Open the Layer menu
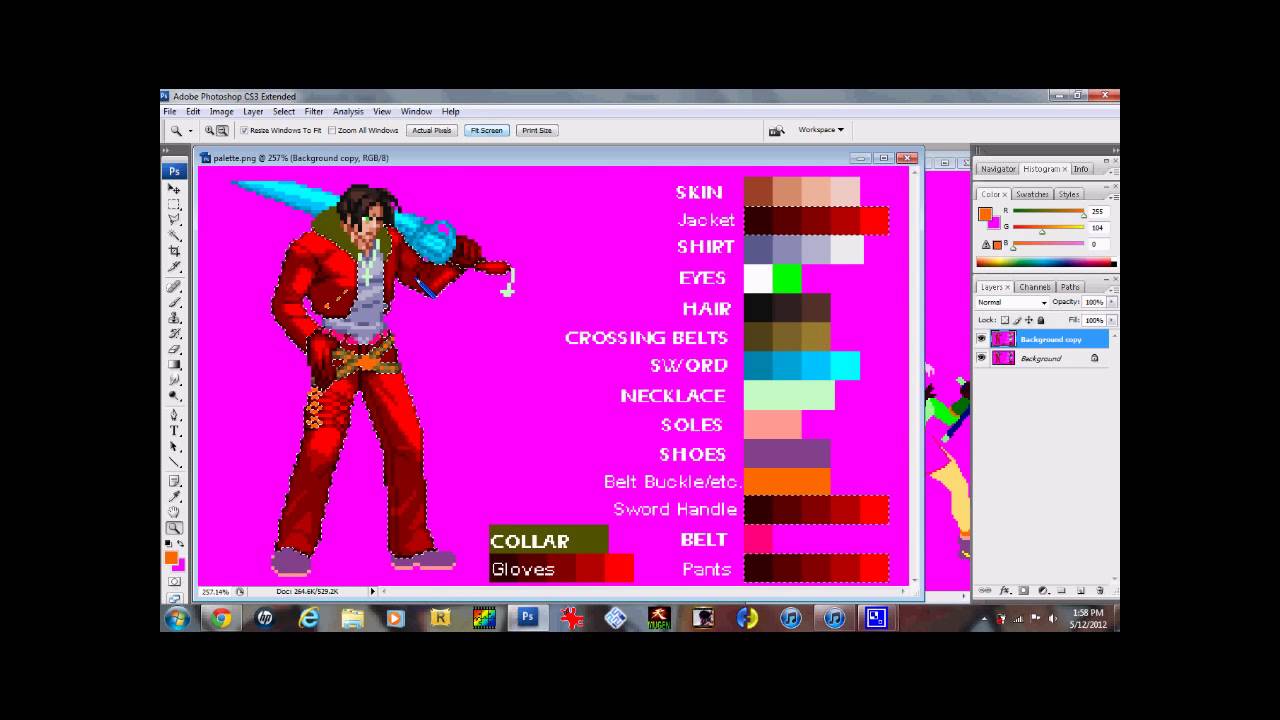This screenshot has width=1280, height=720. [253, 112]
